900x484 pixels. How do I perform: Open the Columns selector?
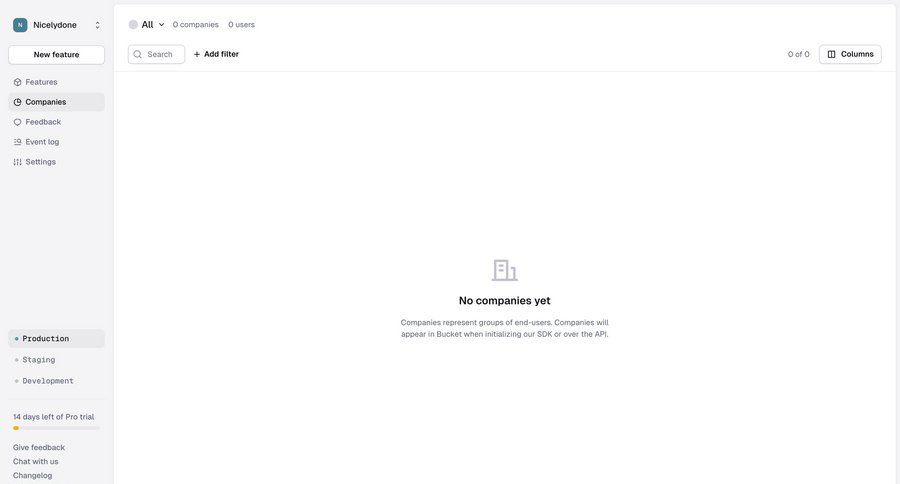click(850, 54)
